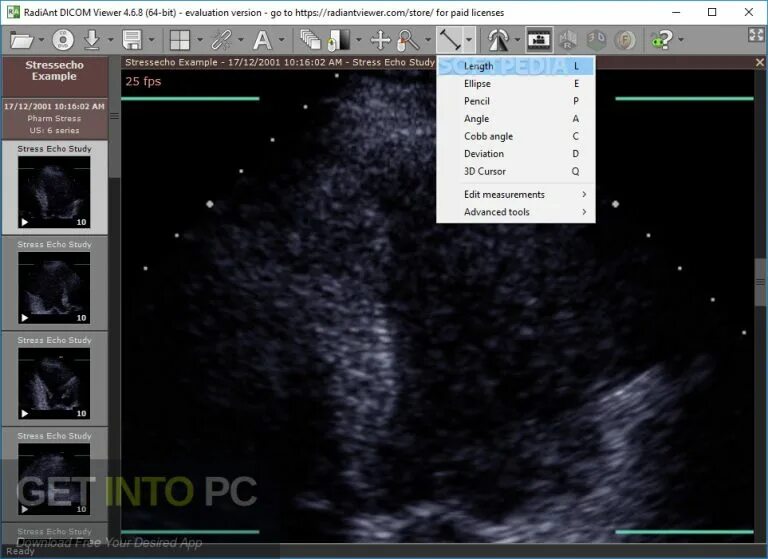Image resolution: width=768 pixels, height=559 pixels.
Task: Click the Ready status bar text
Action: click(21, 551)
